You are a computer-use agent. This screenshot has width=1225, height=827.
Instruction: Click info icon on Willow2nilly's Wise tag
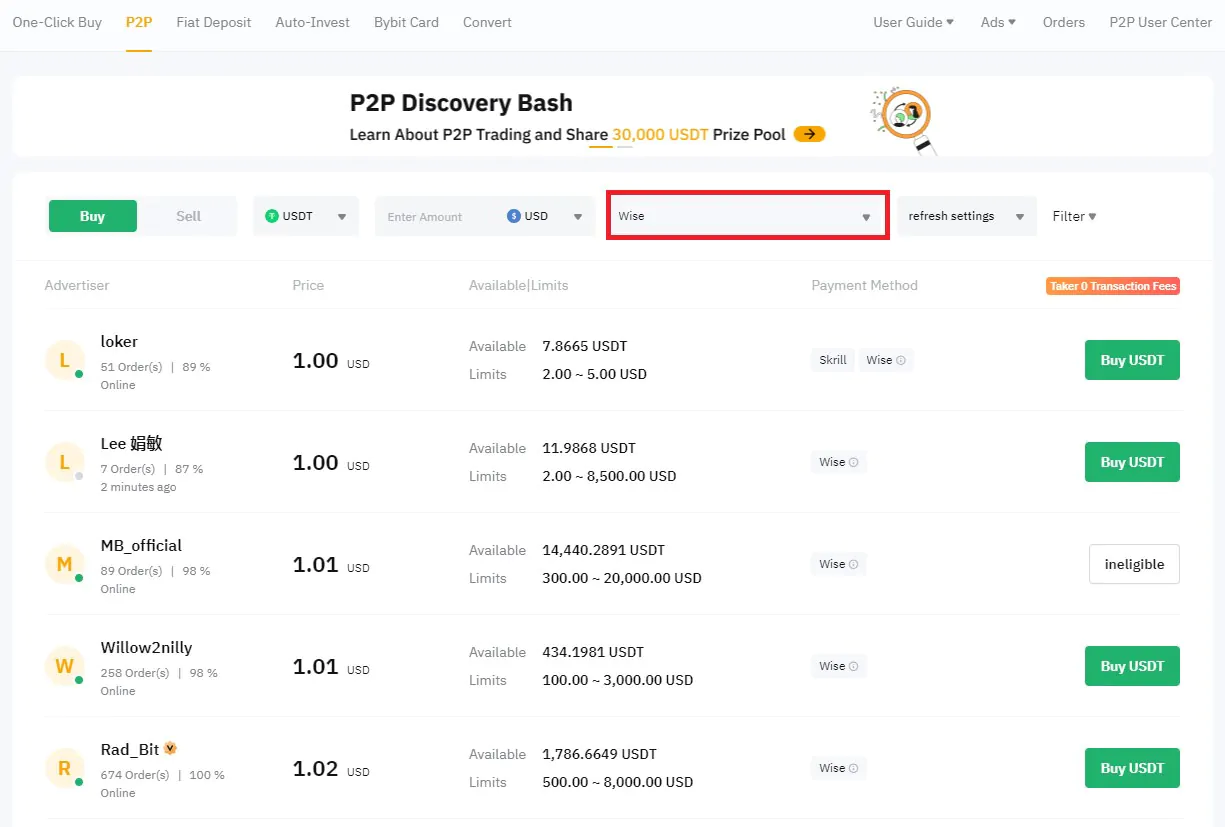[853, 666]
